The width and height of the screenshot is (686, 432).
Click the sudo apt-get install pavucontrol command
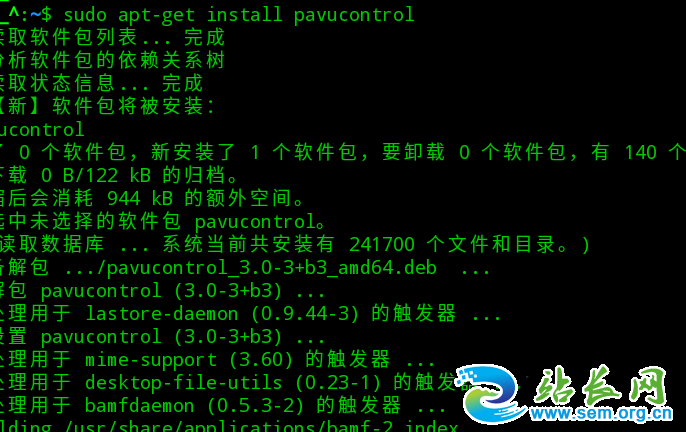[239, 15]
